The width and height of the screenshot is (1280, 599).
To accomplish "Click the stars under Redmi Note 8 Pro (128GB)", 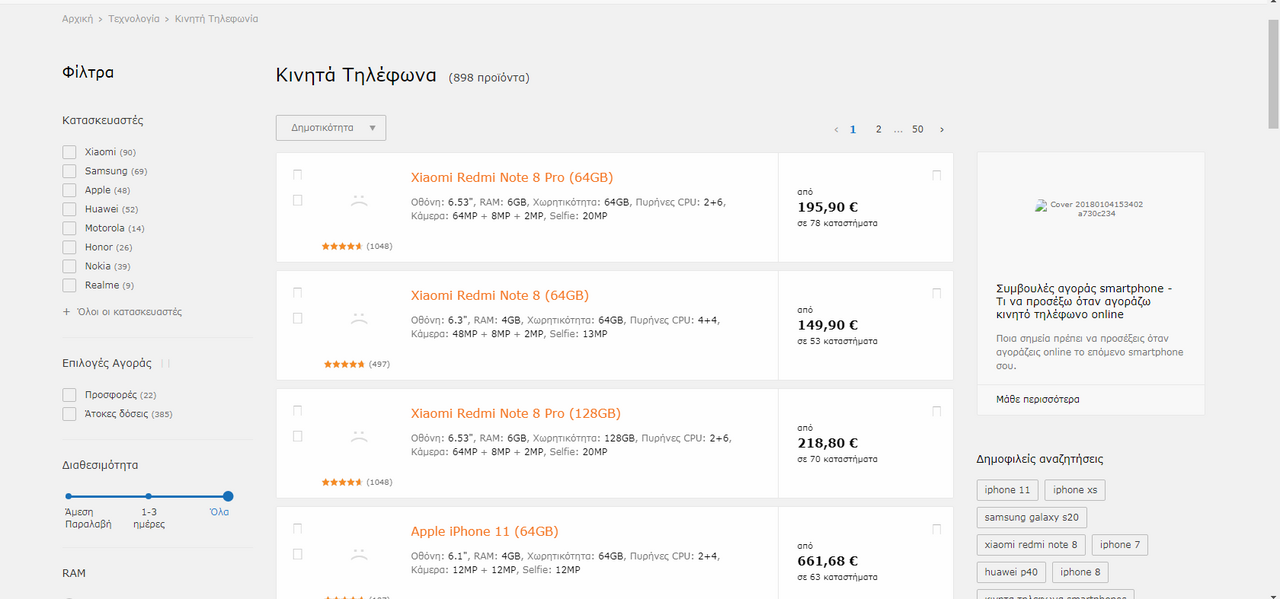I will coord(342,482).
